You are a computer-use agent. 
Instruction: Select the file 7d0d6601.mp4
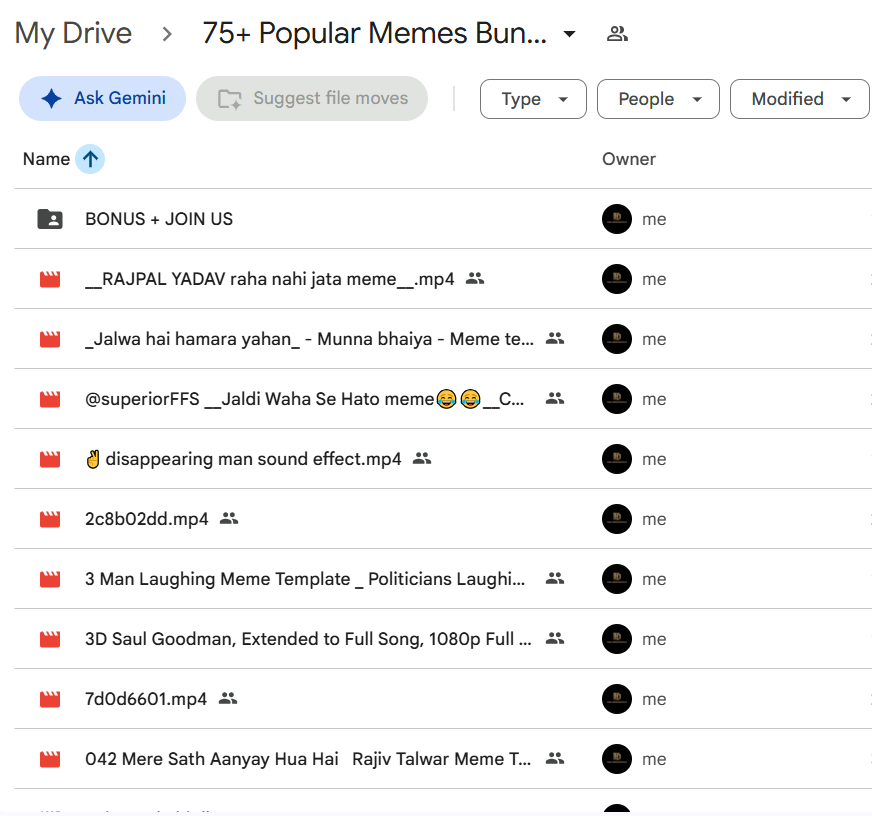tap(146, 700)
